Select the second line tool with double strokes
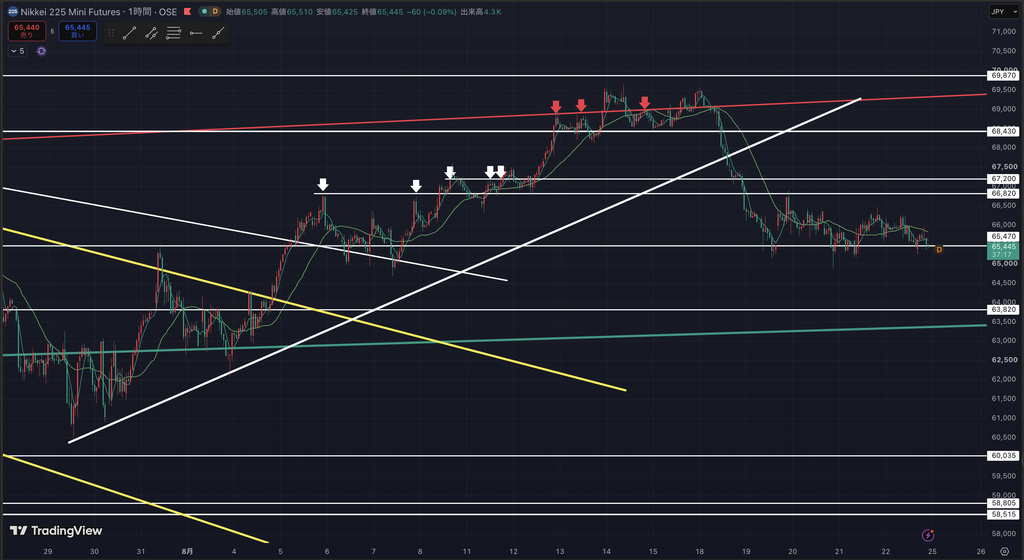The width and height of the screenshot is (1024, 560). pyautogui.click(x=152, y=33)
